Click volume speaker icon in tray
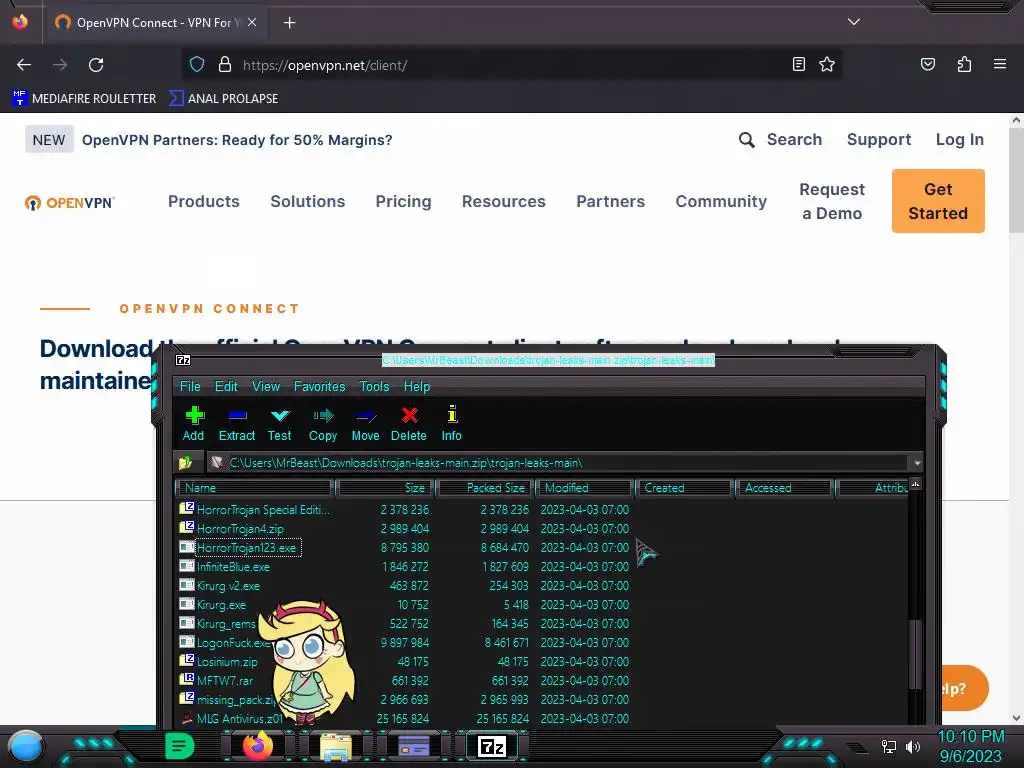This screenshot has height=768, width=1024. [913, 746]
